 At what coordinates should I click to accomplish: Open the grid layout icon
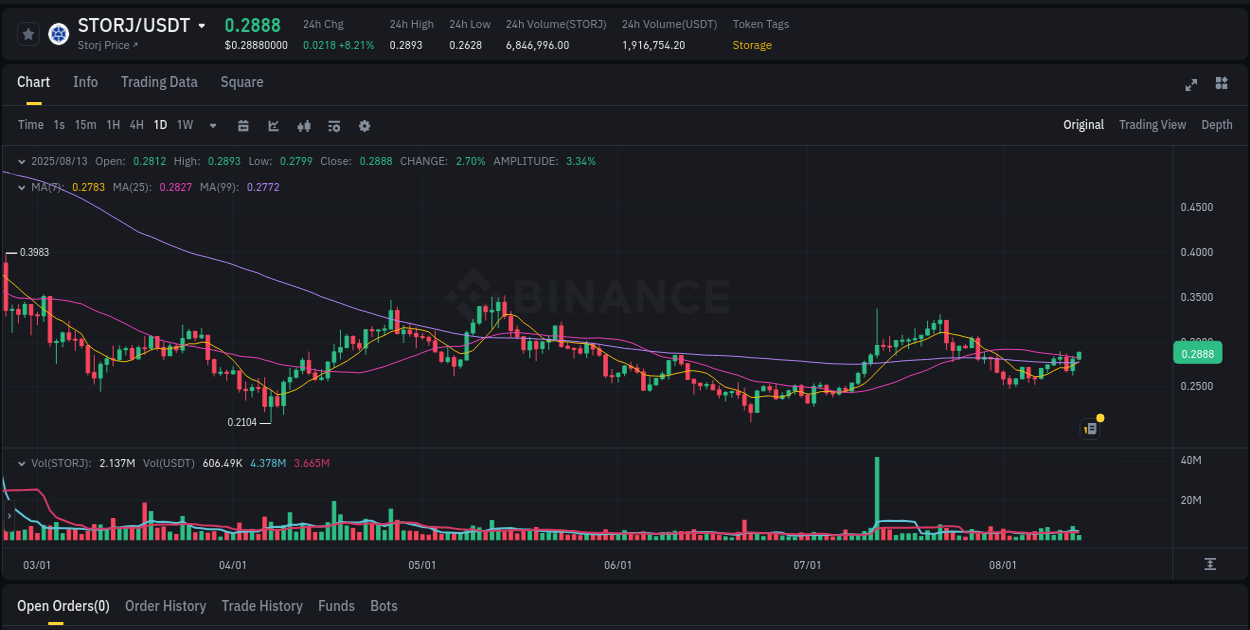1221,85
